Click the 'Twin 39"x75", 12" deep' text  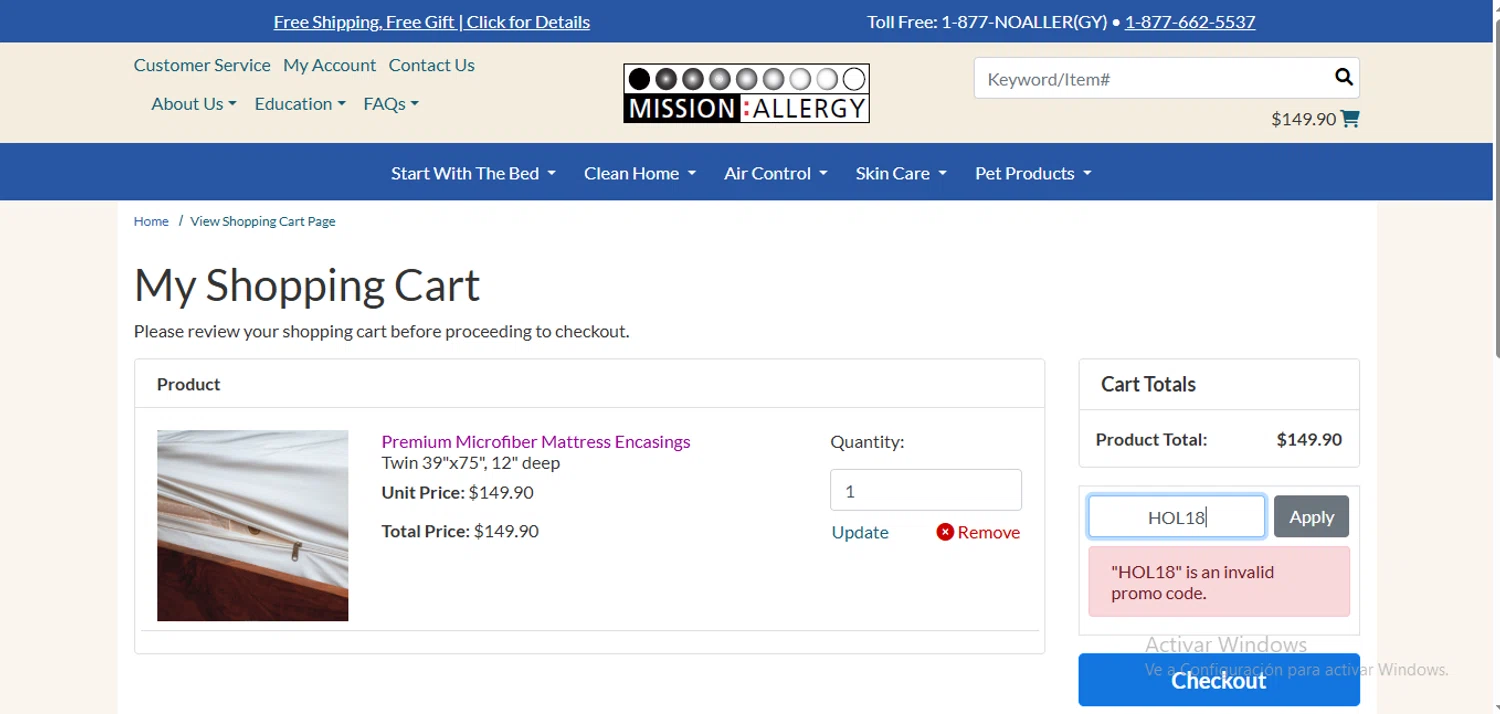click(x=471, y=463)
